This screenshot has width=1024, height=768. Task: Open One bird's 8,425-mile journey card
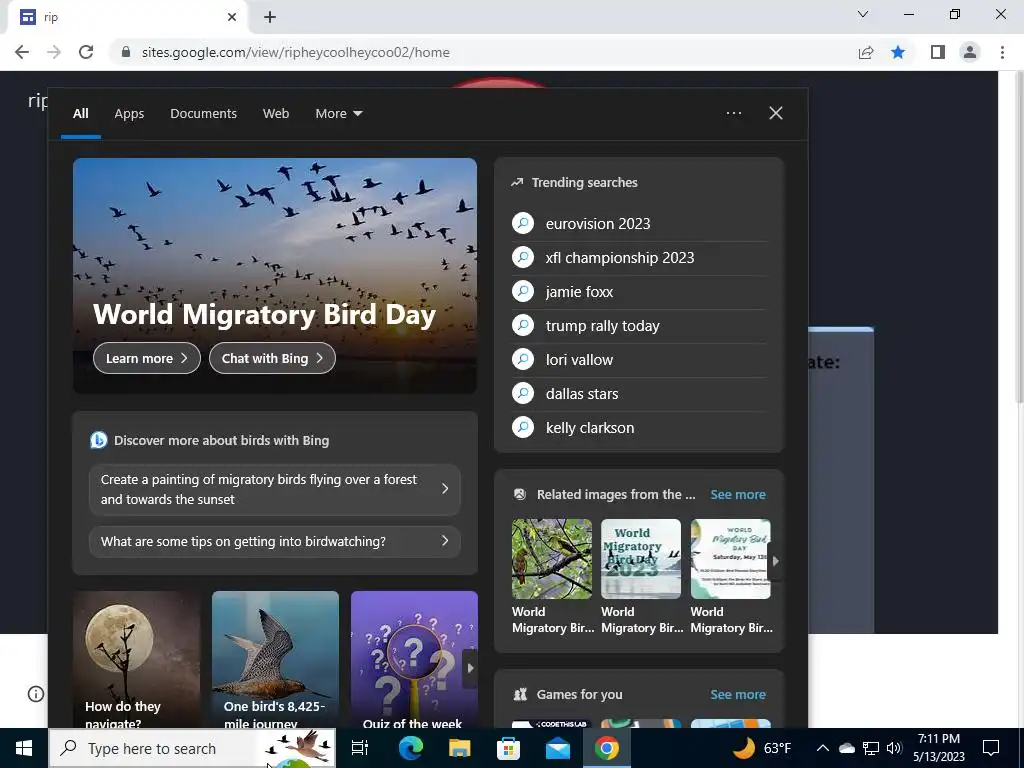click(x=275, y=660)
